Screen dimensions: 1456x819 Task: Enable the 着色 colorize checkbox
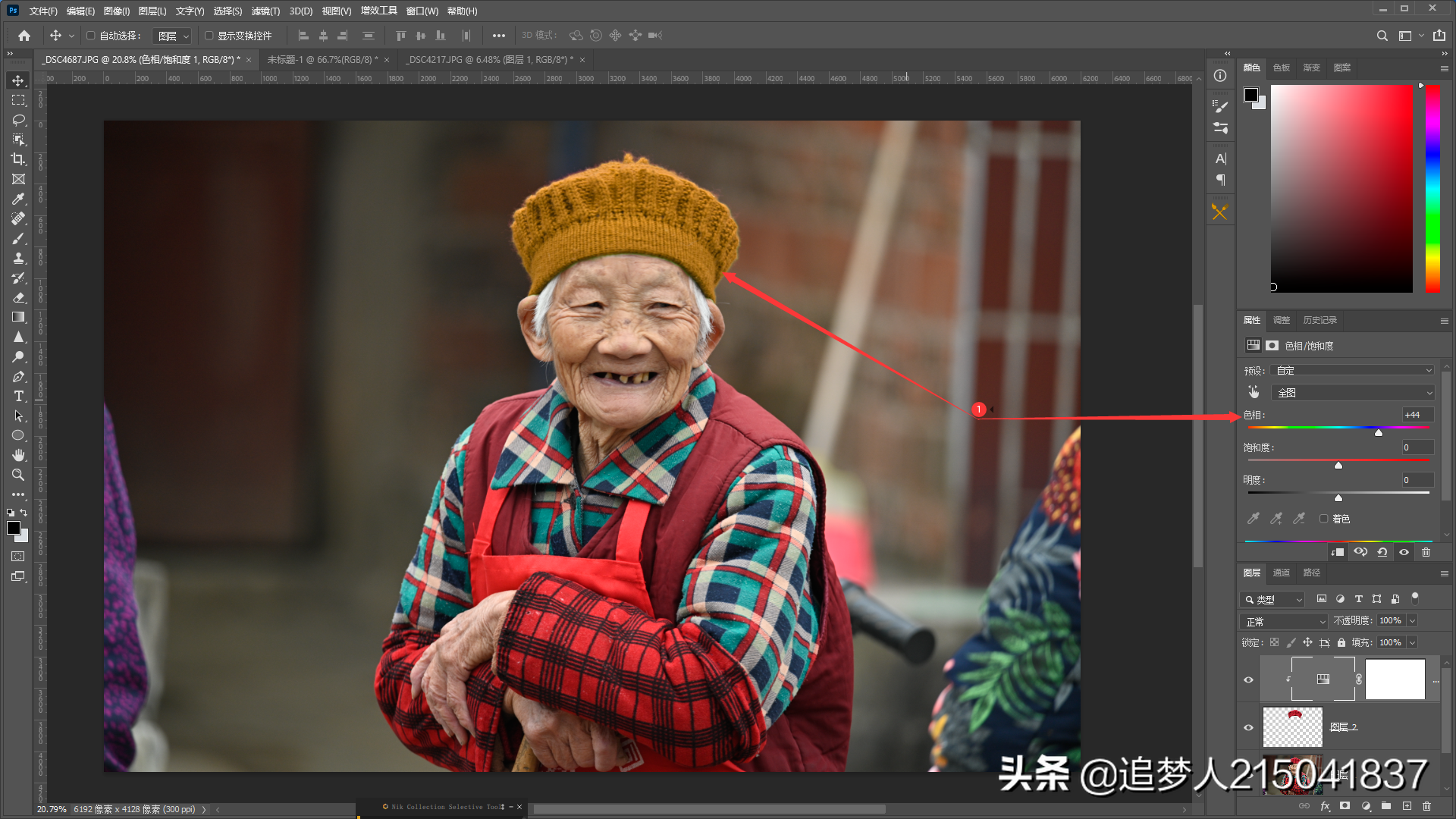[1324, 519]
